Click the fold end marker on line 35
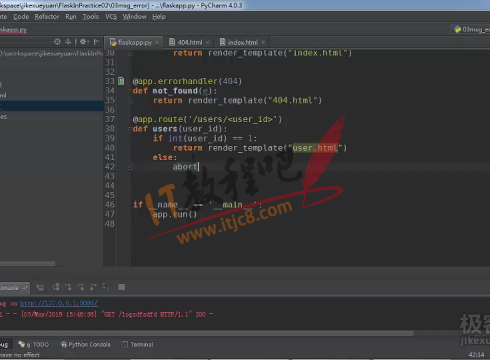Image resolution: width=490 pixels, height=360 pixels. pyautogui.click(x=130, y=101)
